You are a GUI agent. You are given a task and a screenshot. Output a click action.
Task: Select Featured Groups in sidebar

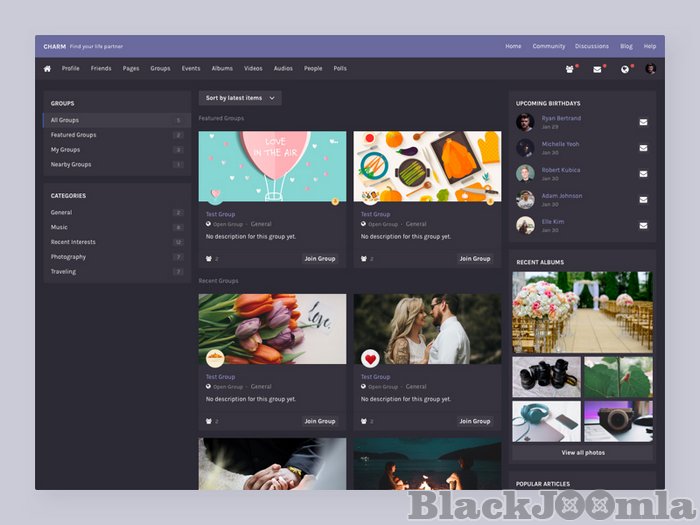pyautogui.click(x=74, y=135)
